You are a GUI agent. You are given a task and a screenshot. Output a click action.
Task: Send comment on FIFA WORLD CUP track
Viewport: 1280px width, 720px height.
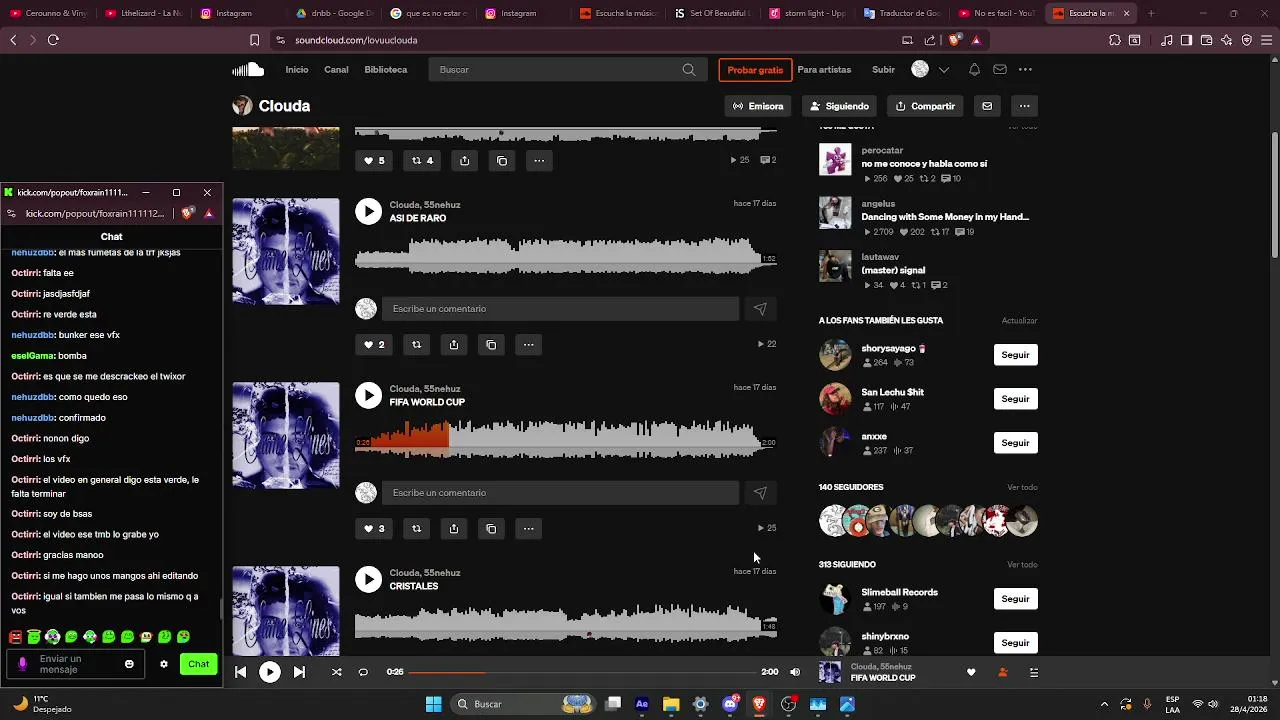coord(760,493)
